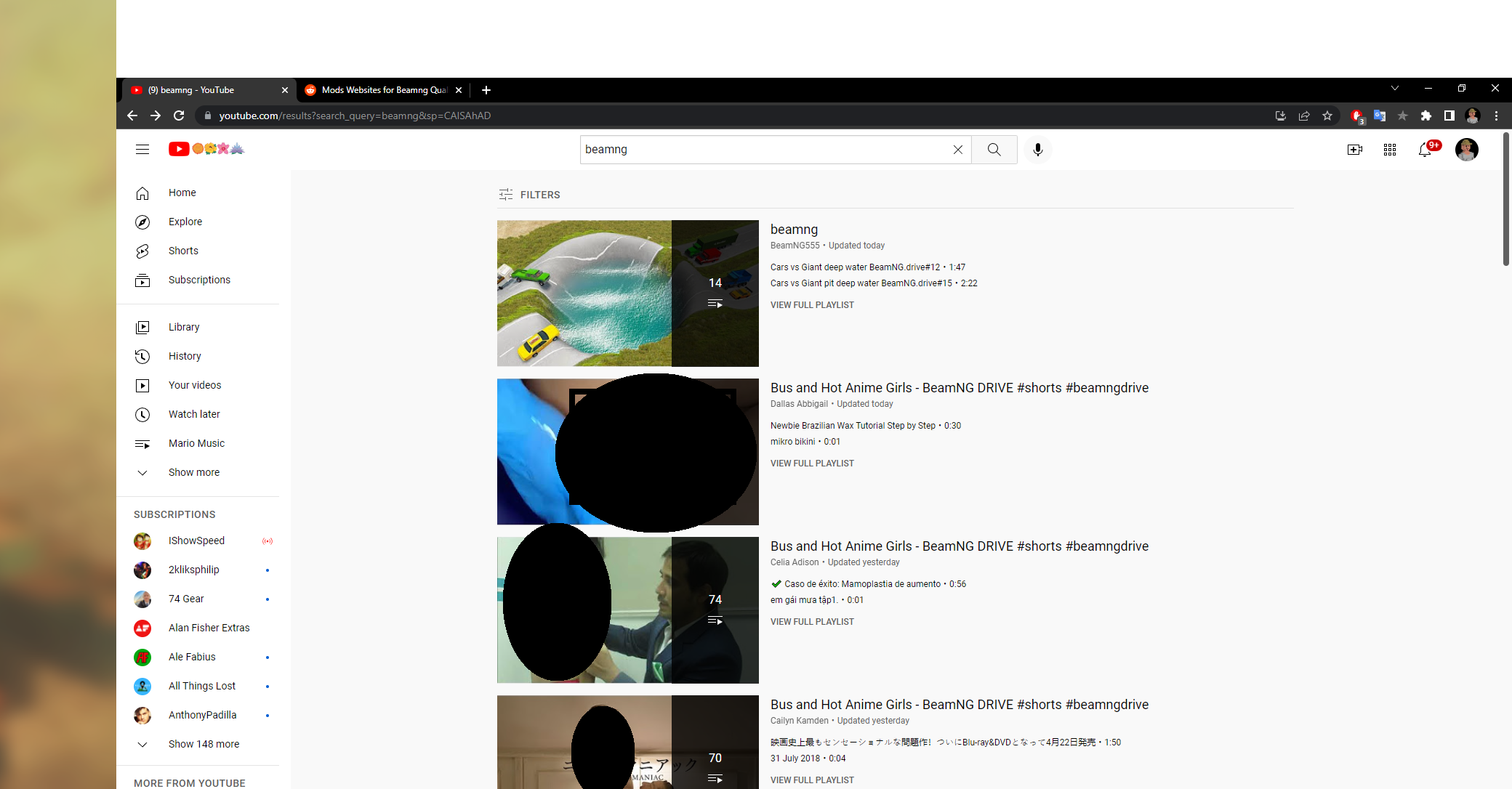Open the YouTube apps grid icon
The height and width of the screenshot is (789, 1512).
1390,150
